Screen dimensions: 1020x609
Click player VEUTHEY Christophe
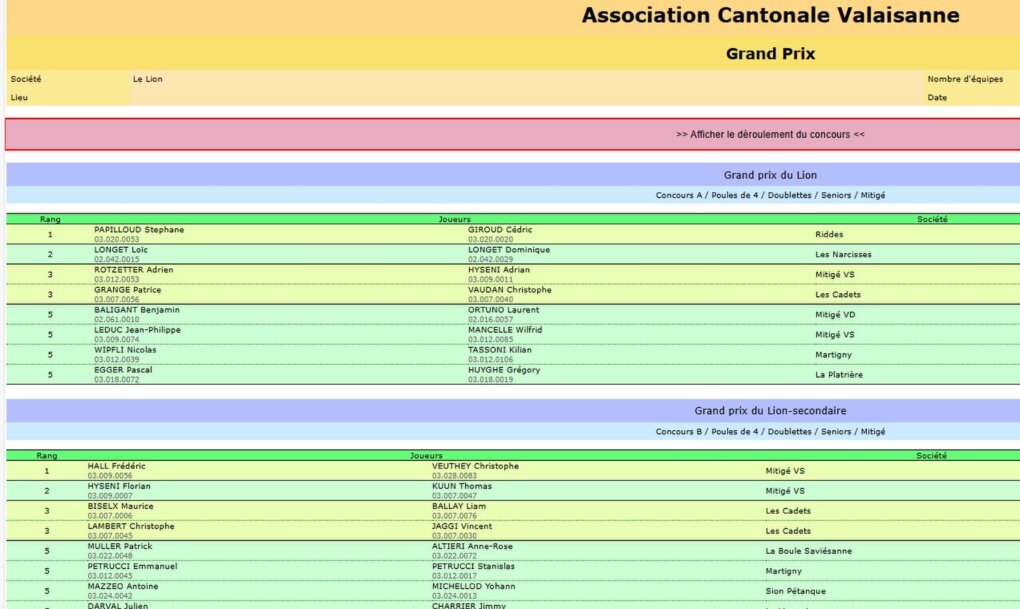pyautogui.click(x=476, y=466)
